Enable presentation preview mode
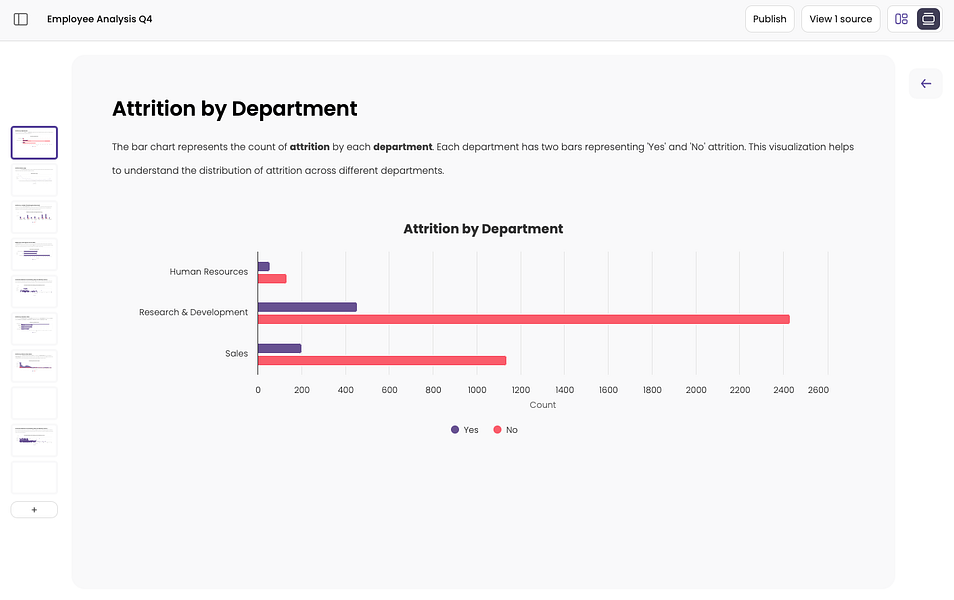954x600 pixels. [928, 19]
